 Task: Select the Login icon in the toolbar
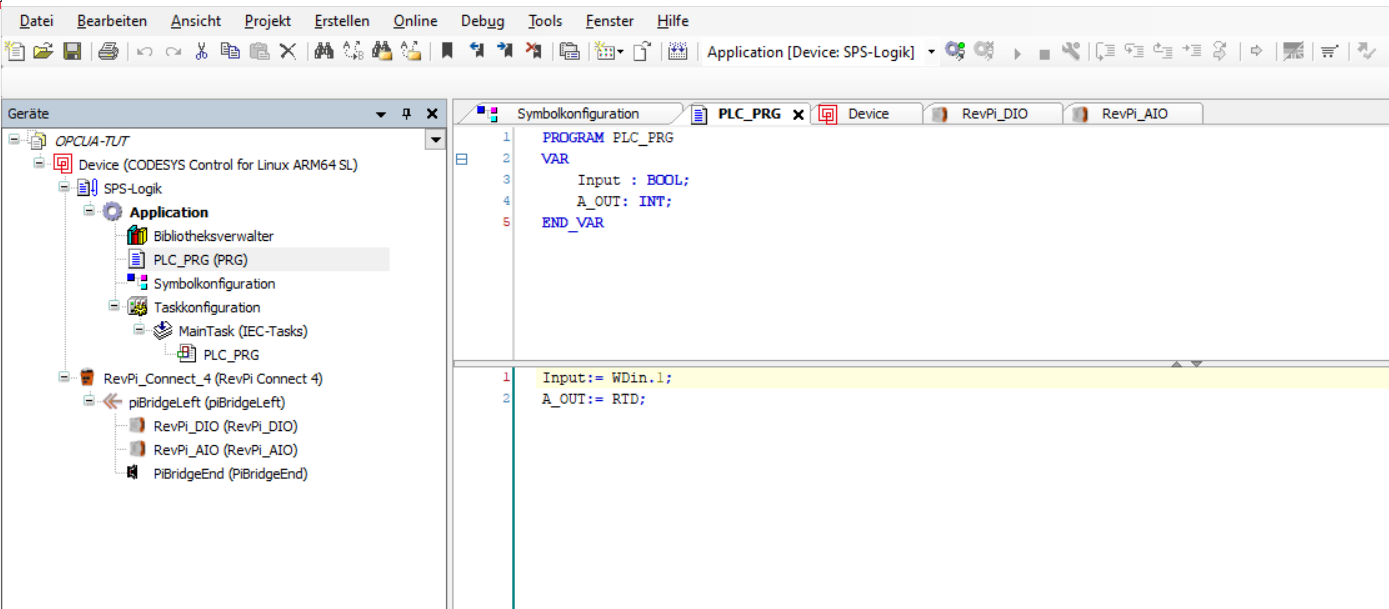coord(953,51)
